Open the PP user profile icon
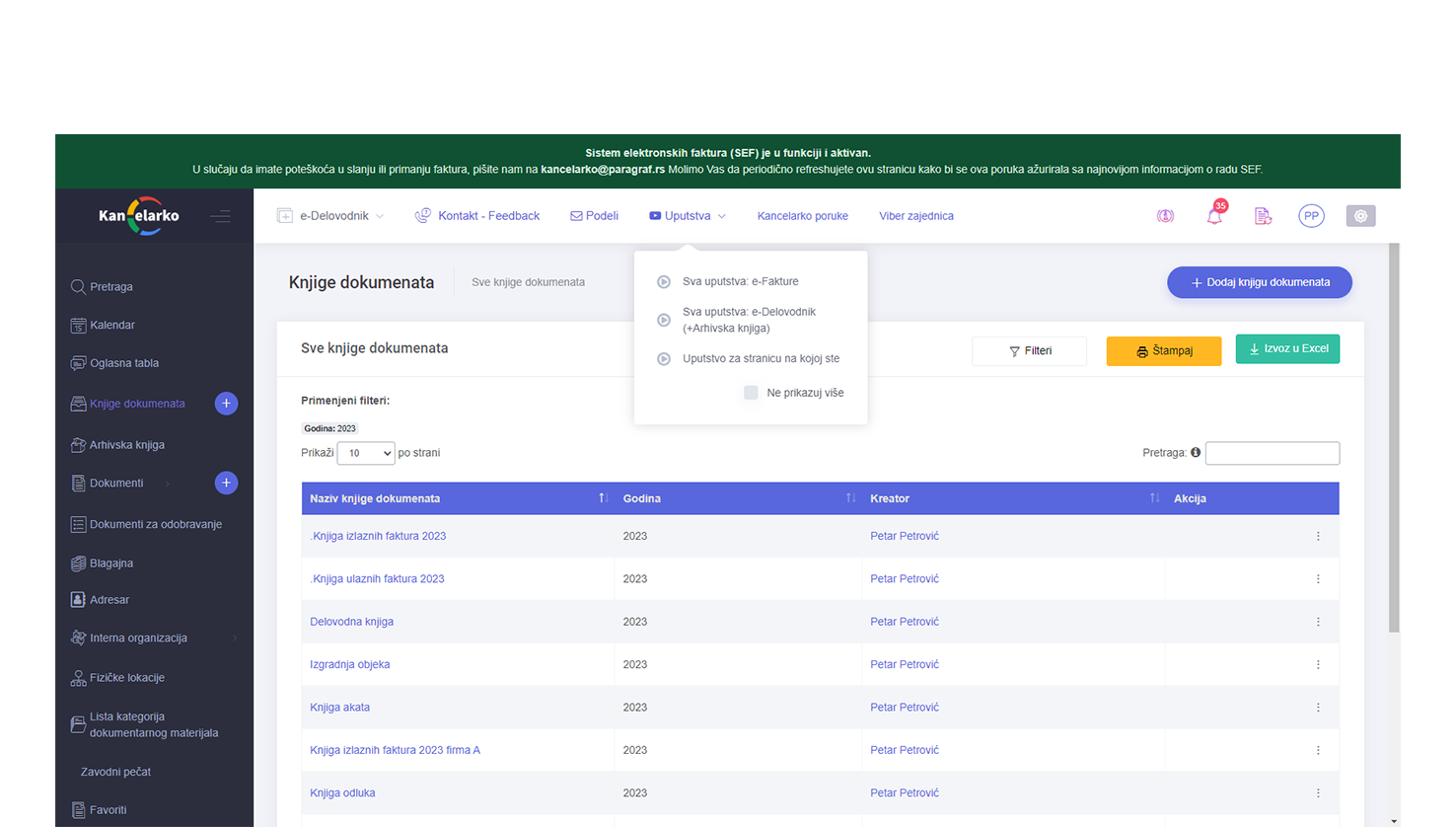The image size is (1456, 827). (x=1311, y=216)
